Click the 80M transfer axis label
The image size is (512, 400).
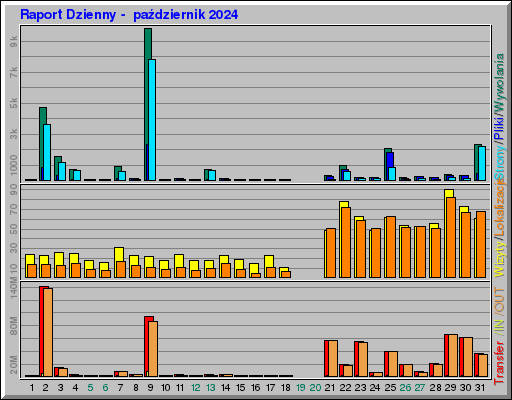13,327
